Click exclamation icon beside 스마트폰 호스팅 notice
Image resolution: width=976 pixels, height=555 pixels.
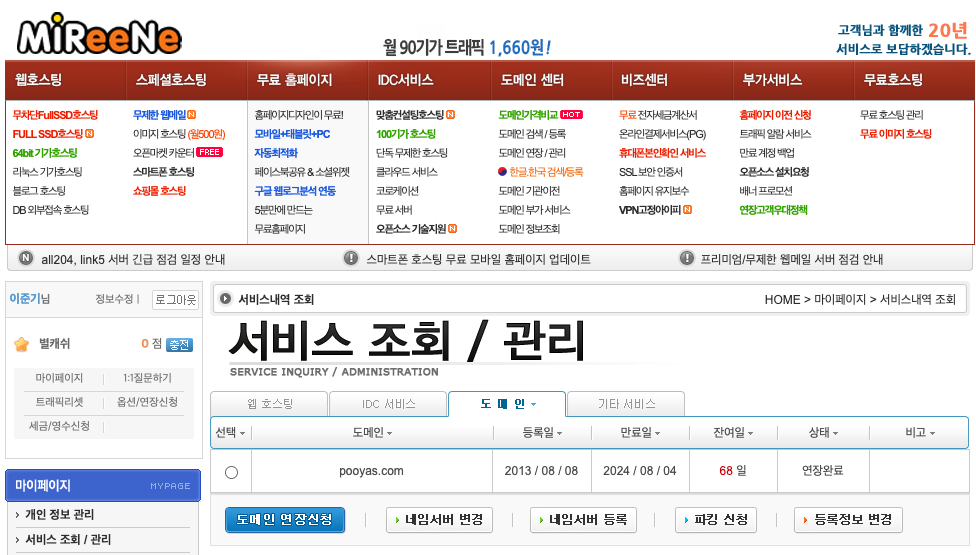[351, 258]
